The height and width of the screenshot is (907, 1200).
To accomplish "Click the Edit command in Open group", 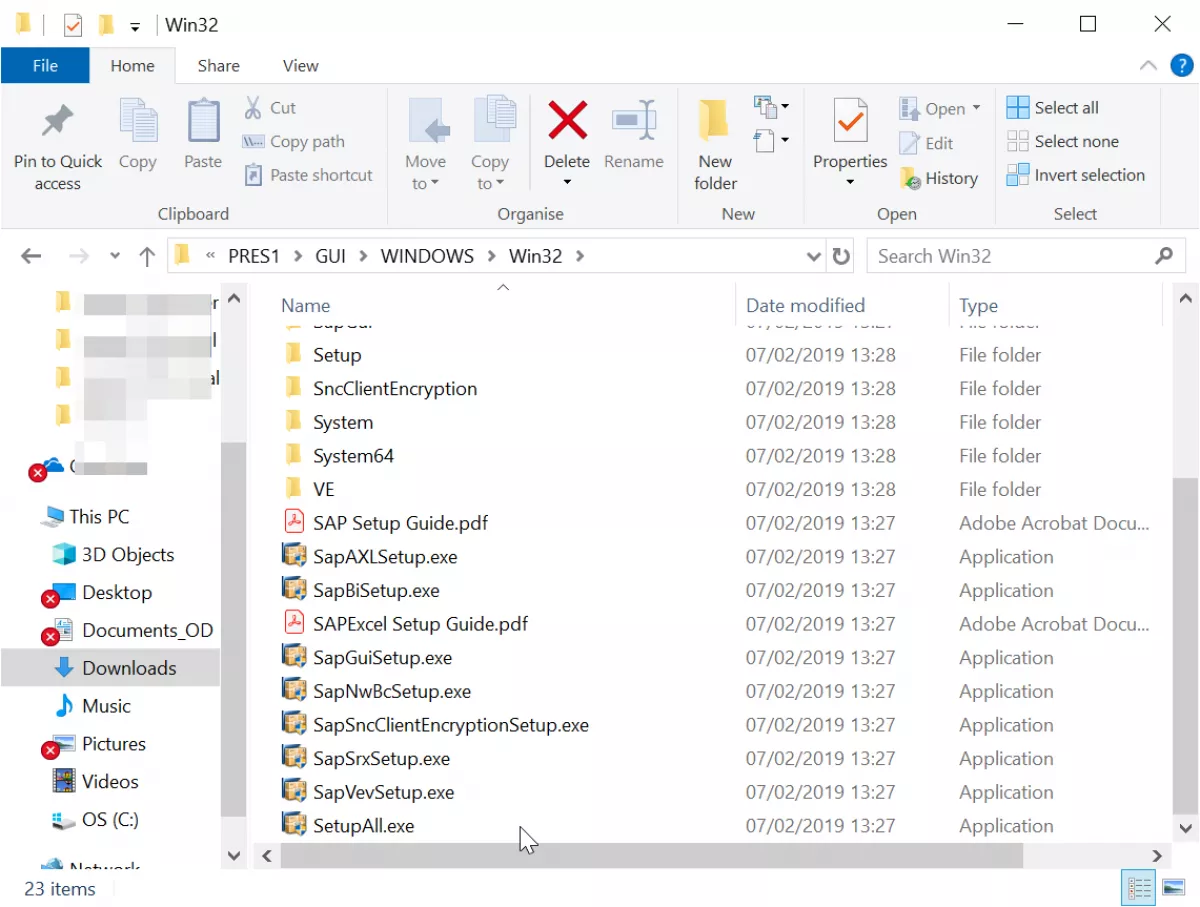I will point(926,143).
